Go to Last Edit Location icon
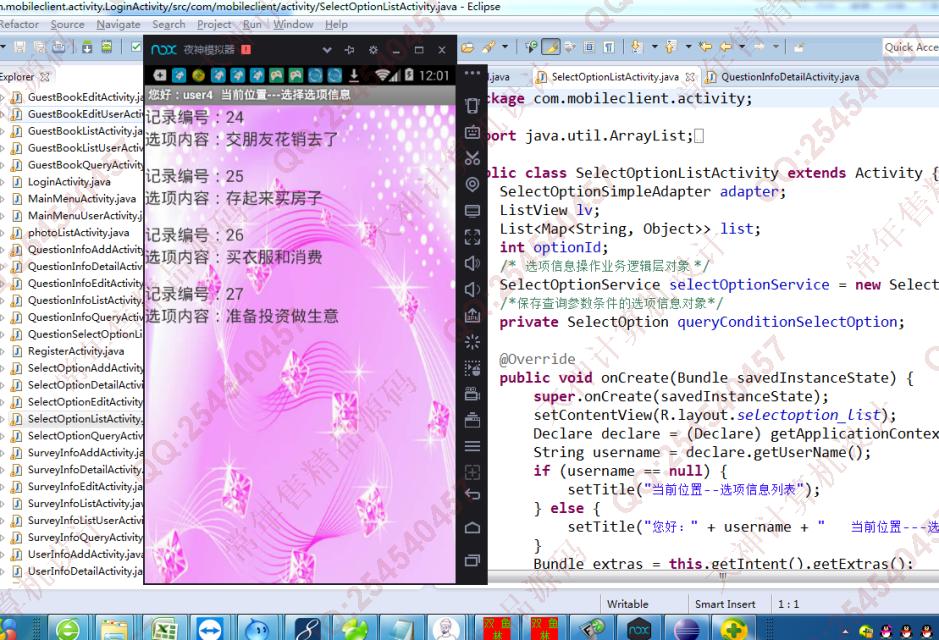This screenshot has width=939, height=640. [x=705, y=47]
